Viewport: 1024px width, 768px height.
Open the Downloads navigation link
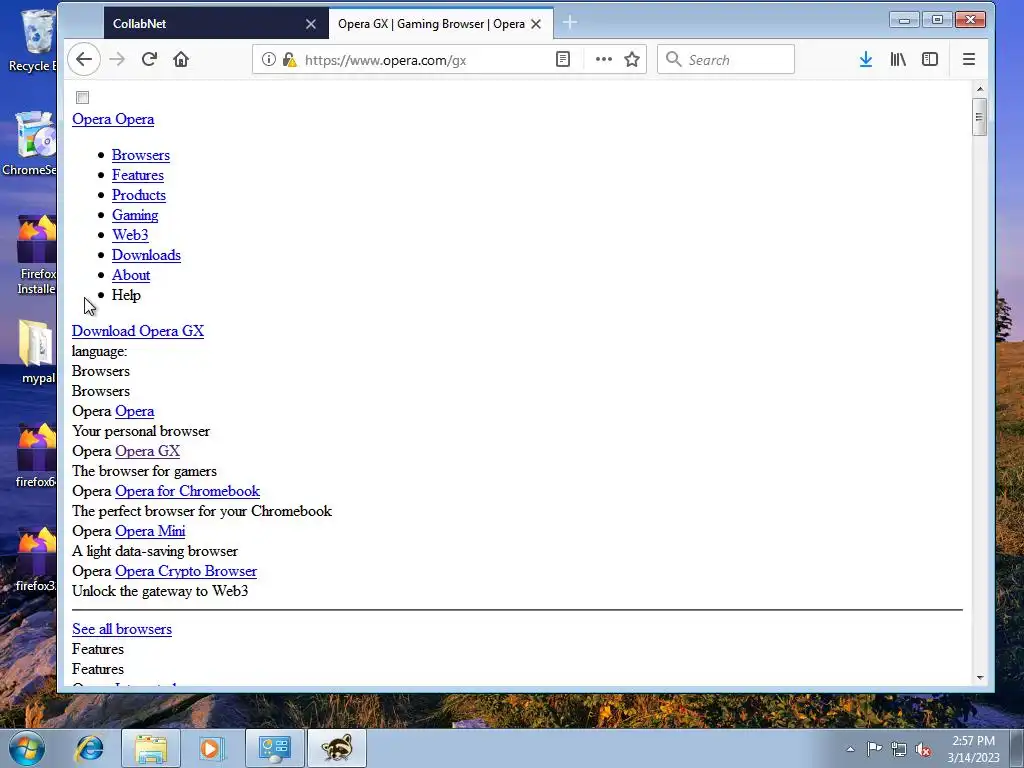pos(146,255)
